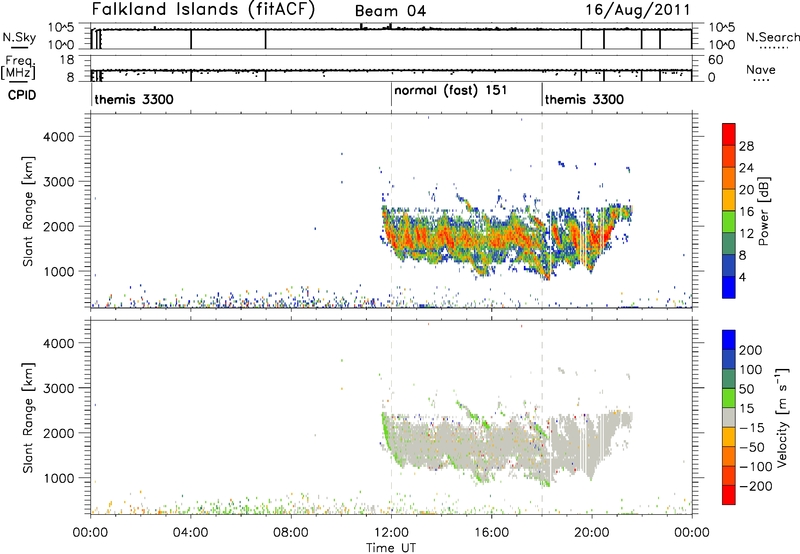Click the 'CPID' row label
This screenshot has height=554, width=800.
[x=22, y=95]
